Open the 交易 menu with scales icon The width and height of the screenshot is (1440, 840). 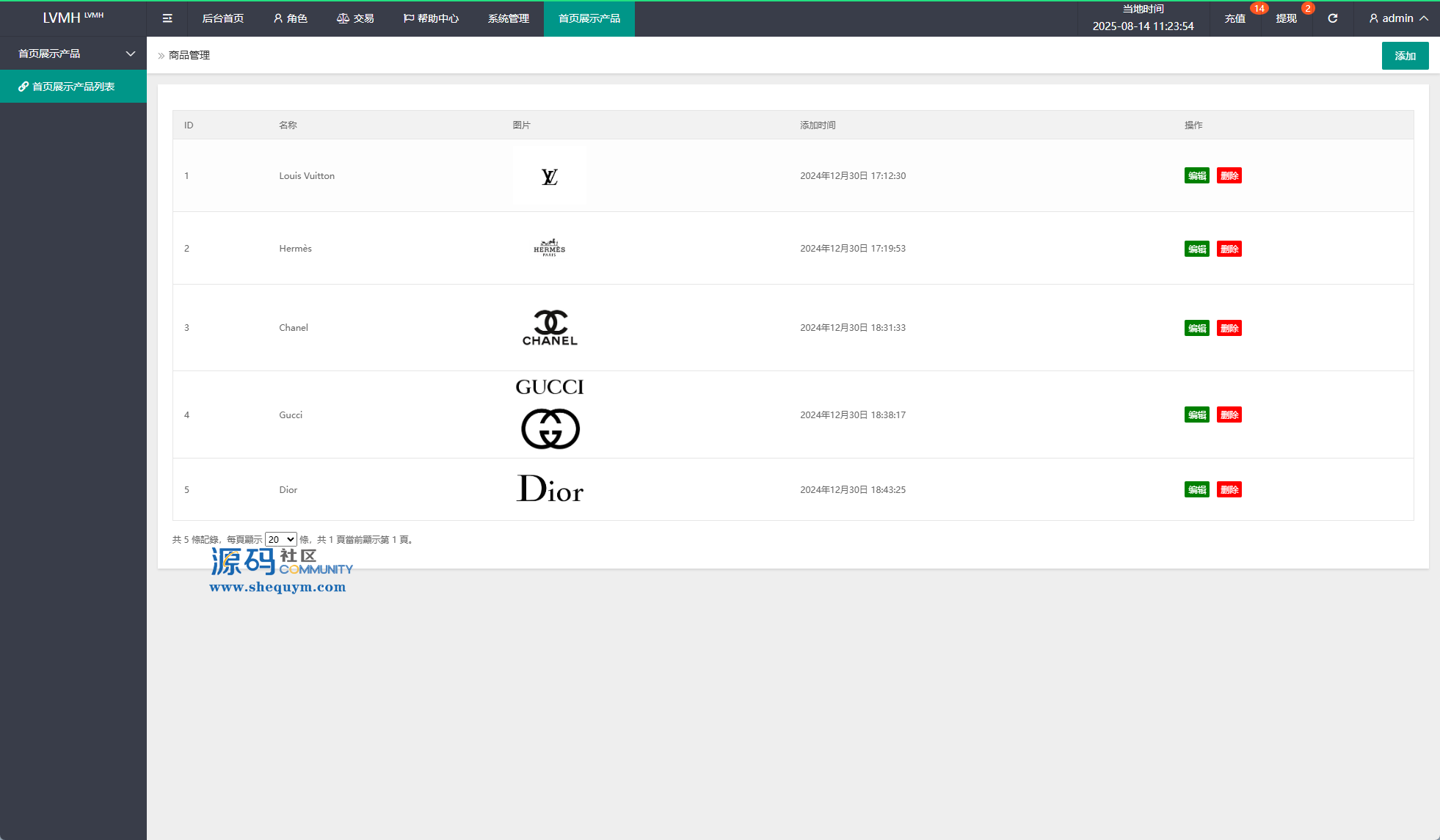point(355,18)
